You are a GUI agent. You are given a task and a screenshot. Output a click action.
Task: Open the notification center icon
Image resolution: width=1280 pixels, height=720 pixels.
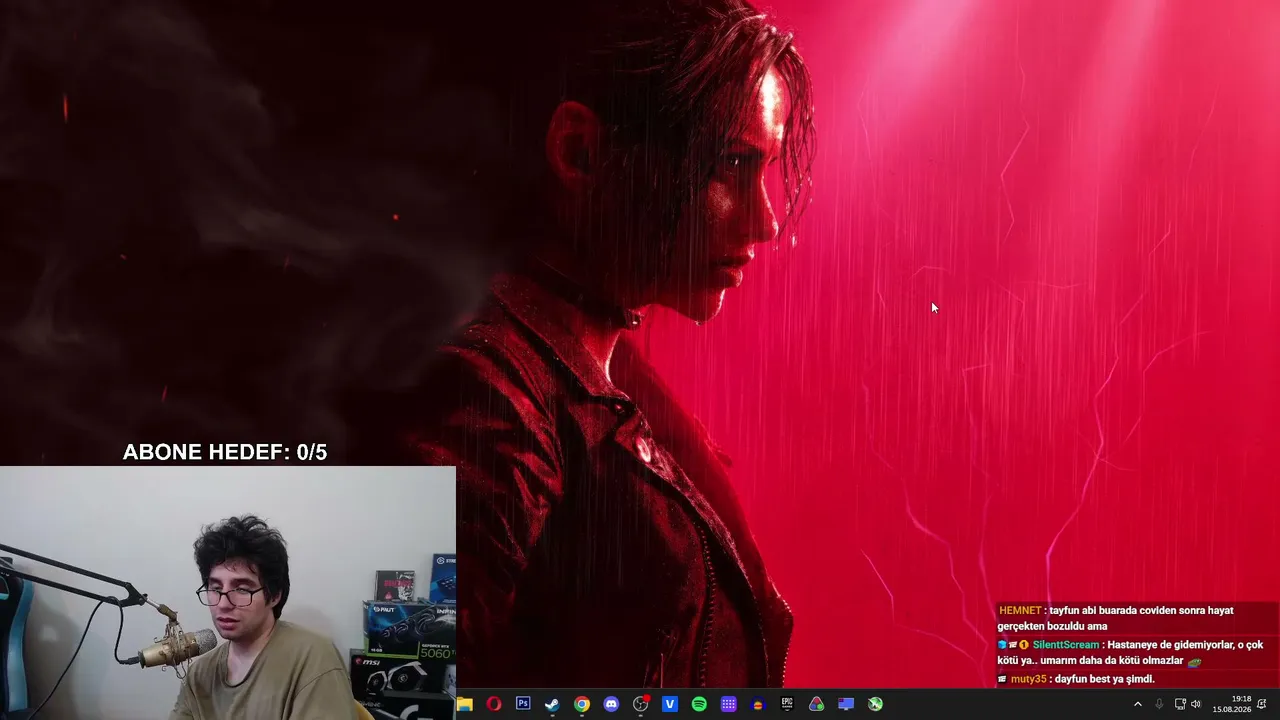[x=1262, y=704]
